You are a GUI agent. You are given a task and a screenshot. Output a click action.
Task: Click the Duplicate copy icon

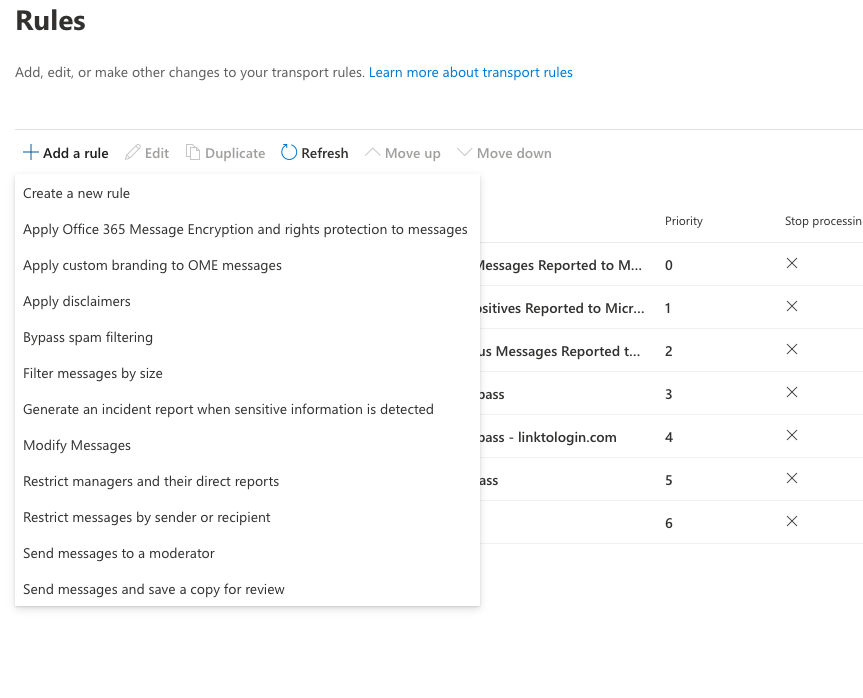pos(193,153)
